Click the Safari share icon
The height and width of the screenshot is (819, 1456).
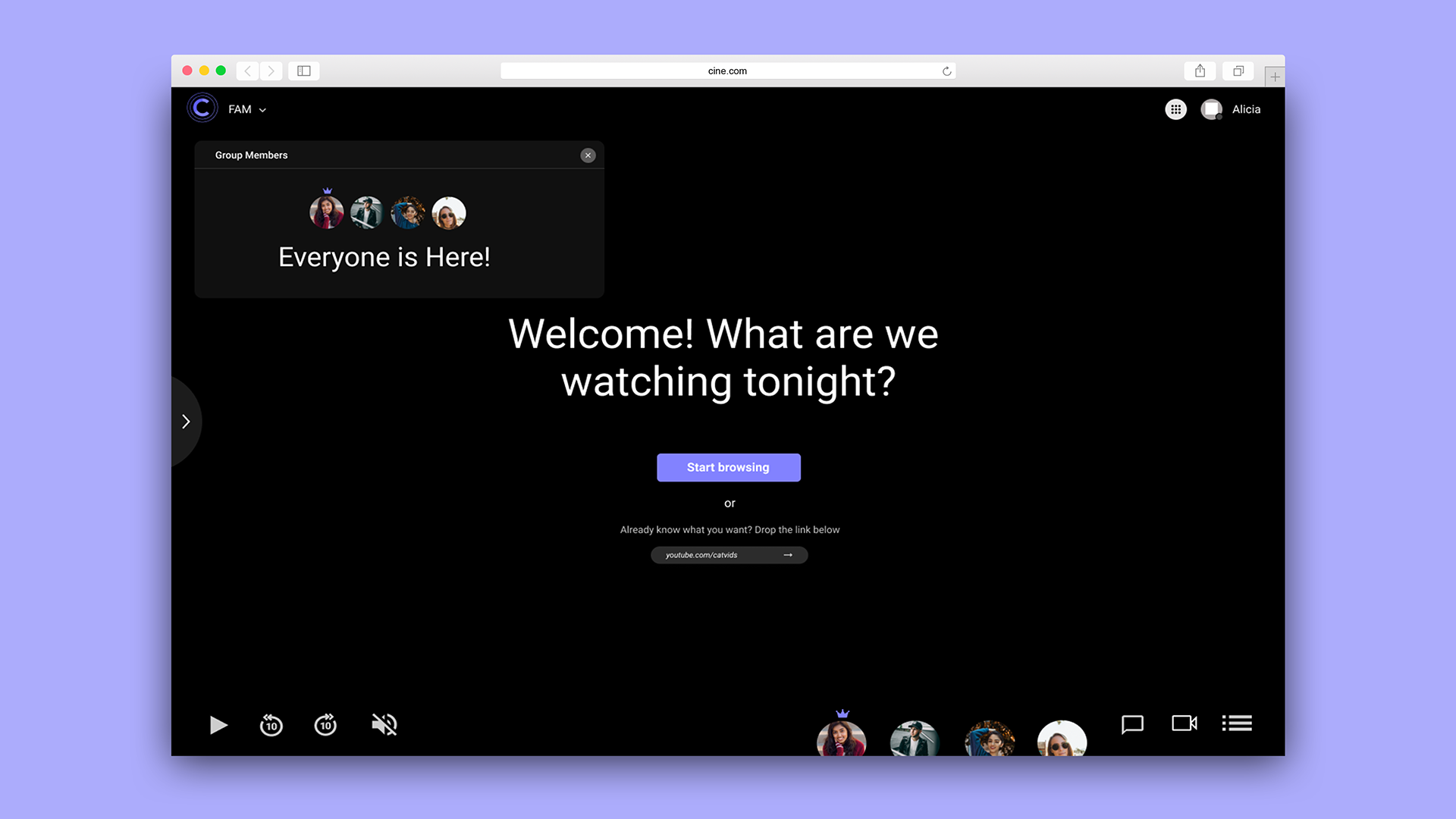coord(1200,71)
